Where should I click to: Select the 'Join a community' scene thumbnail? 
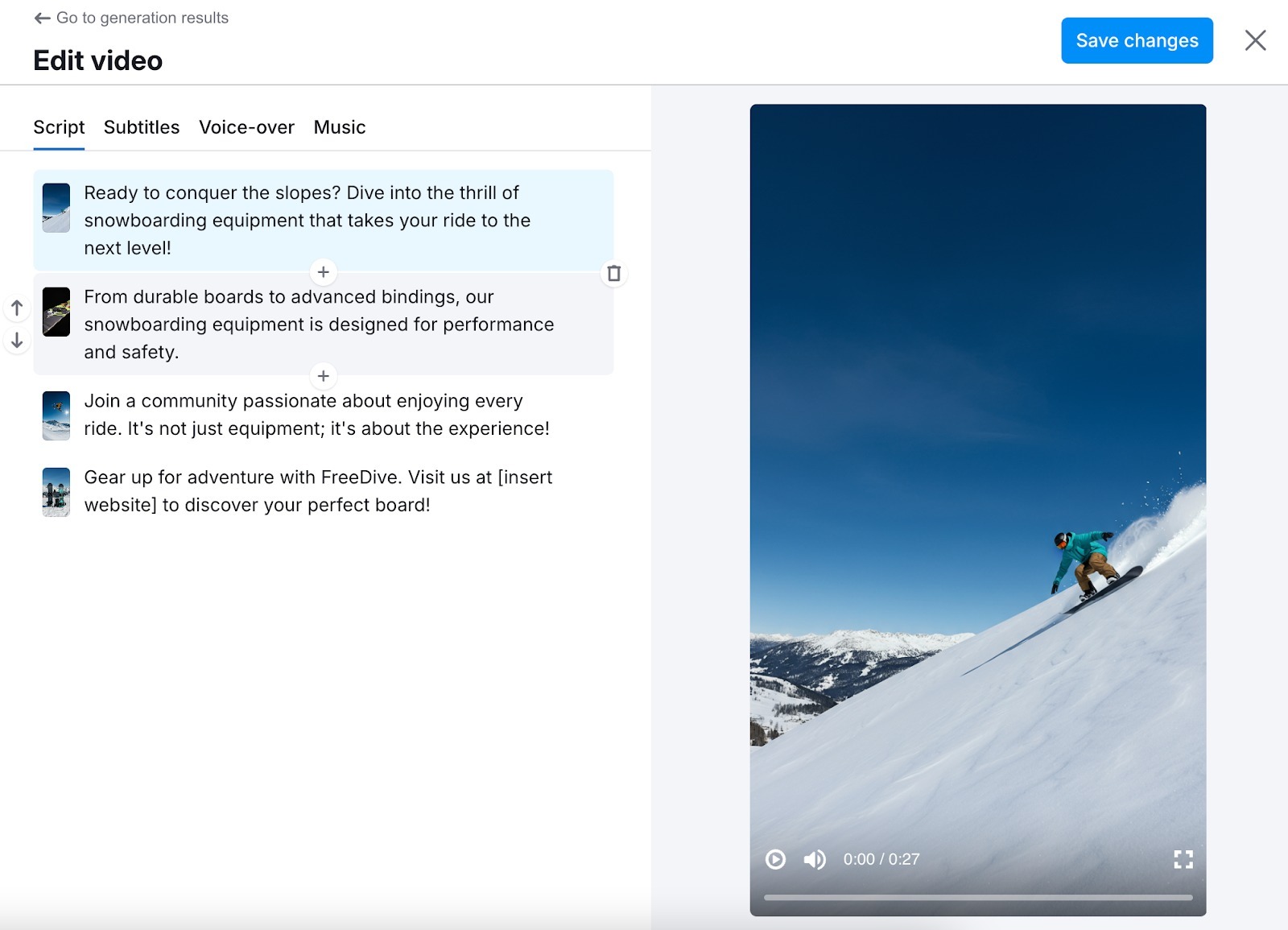[x=56, y=415]
